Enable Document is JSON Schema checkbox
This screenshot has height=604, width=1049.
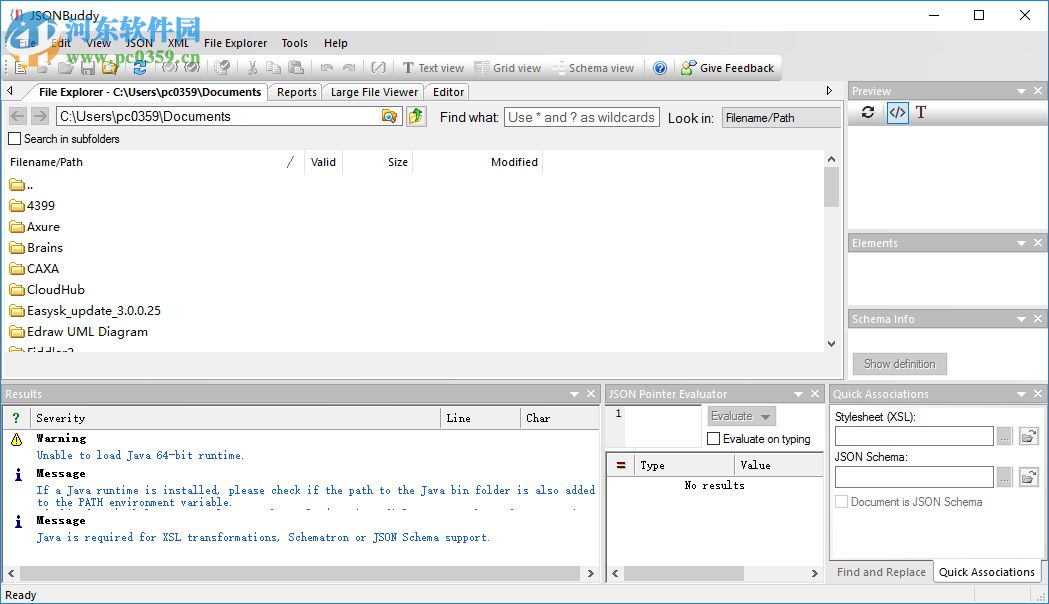coord(841,502)
